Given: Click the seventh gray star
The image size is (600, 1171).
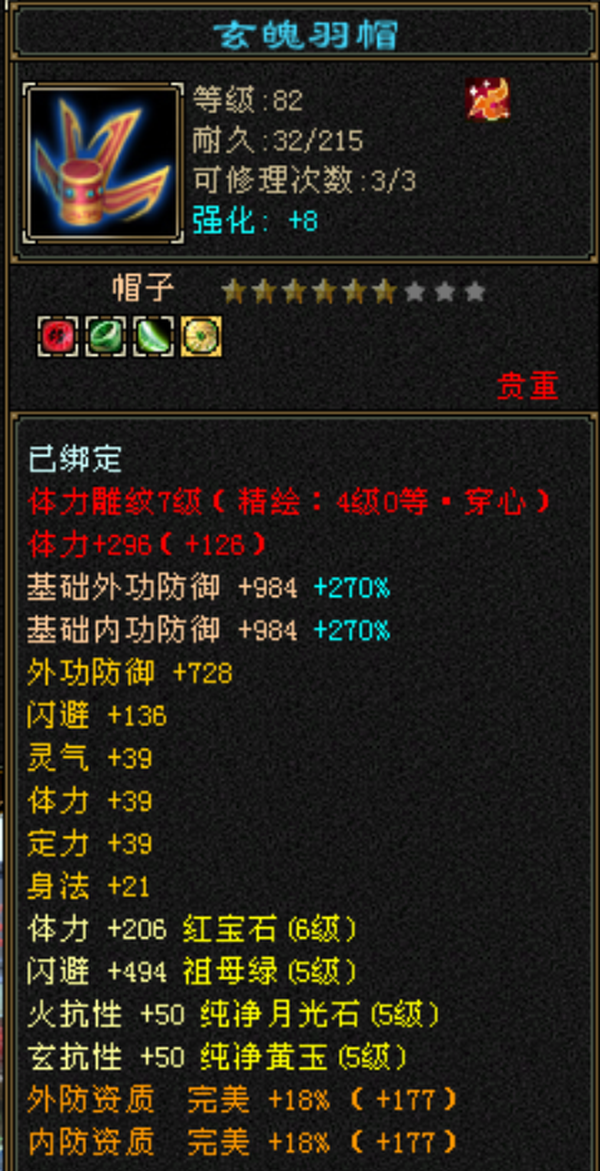Looking at the screenshot, I should click(414, 291).
